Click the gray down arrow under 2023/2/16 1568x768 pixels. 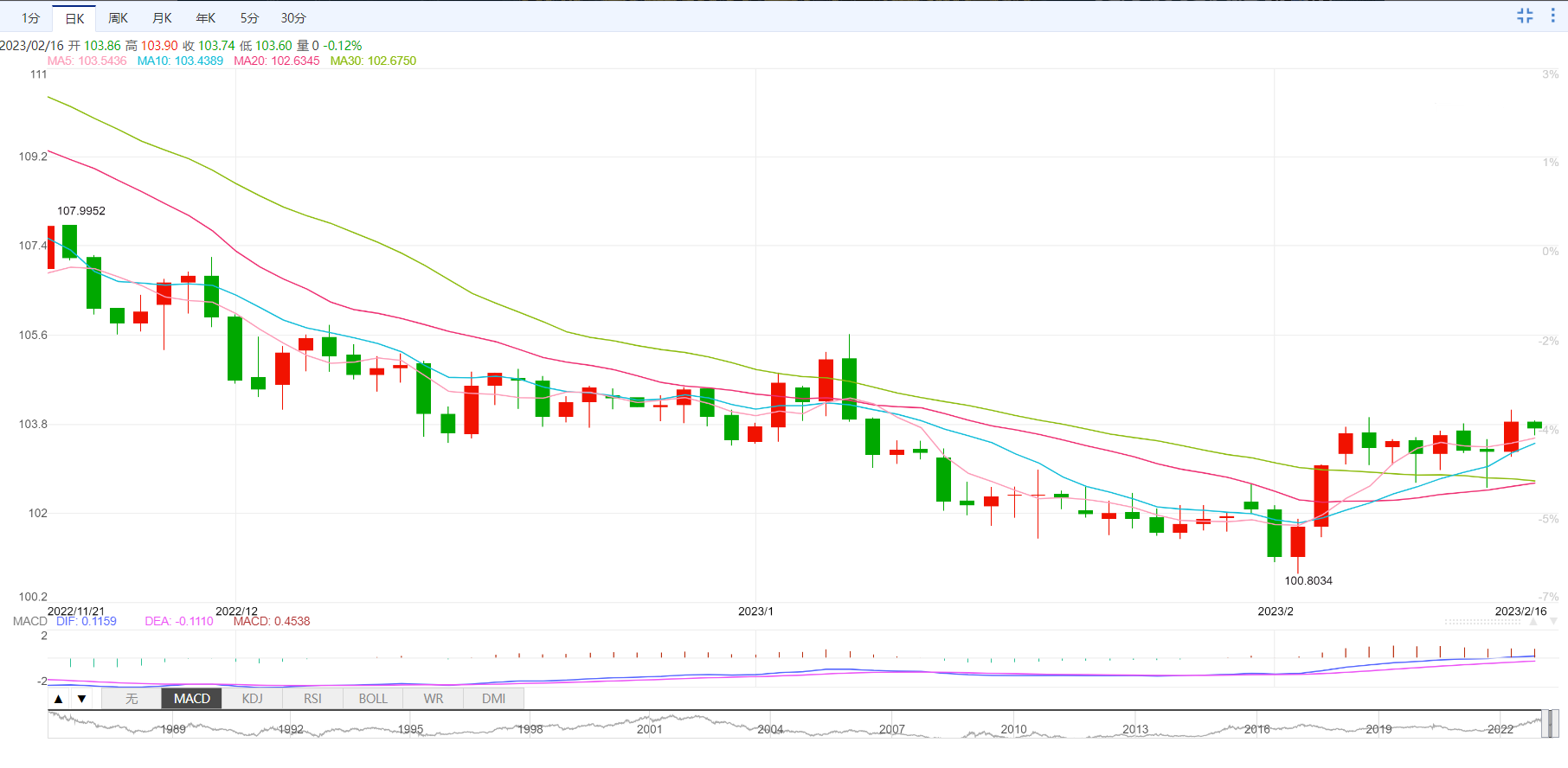[1553, 622]
